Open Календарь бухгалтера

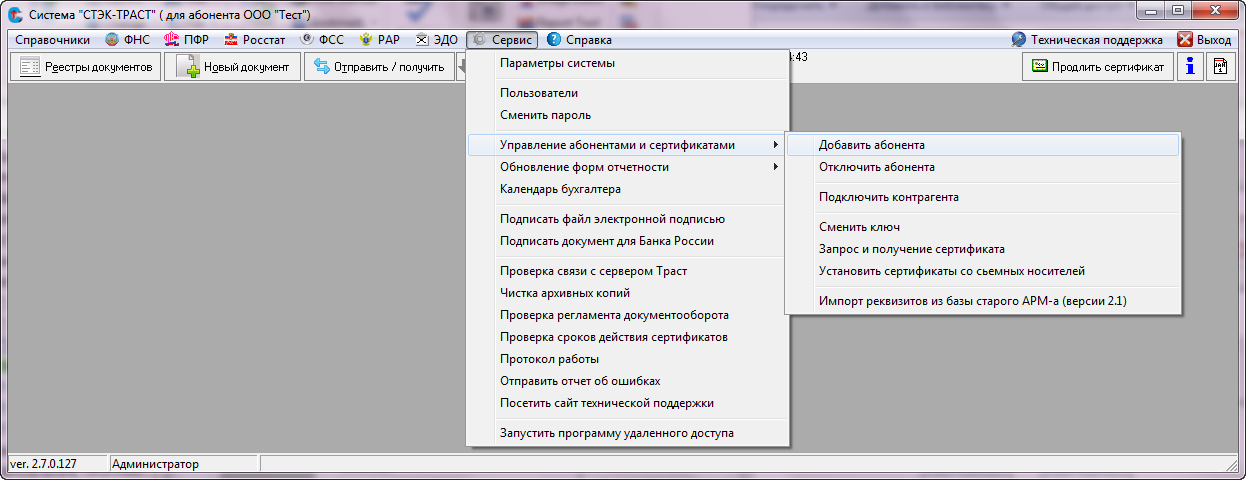pyautogui.click(x=628, y=189)
